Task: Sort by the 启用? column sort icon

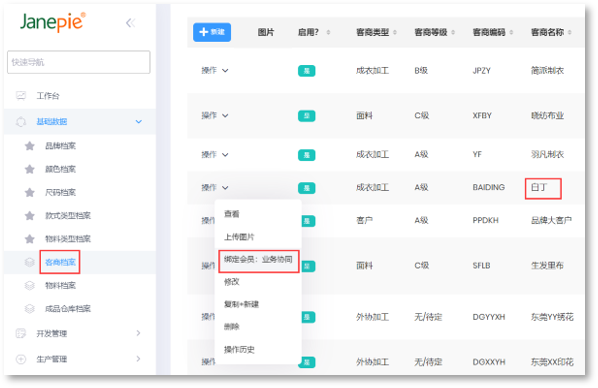Action: [x=328, y=32]
